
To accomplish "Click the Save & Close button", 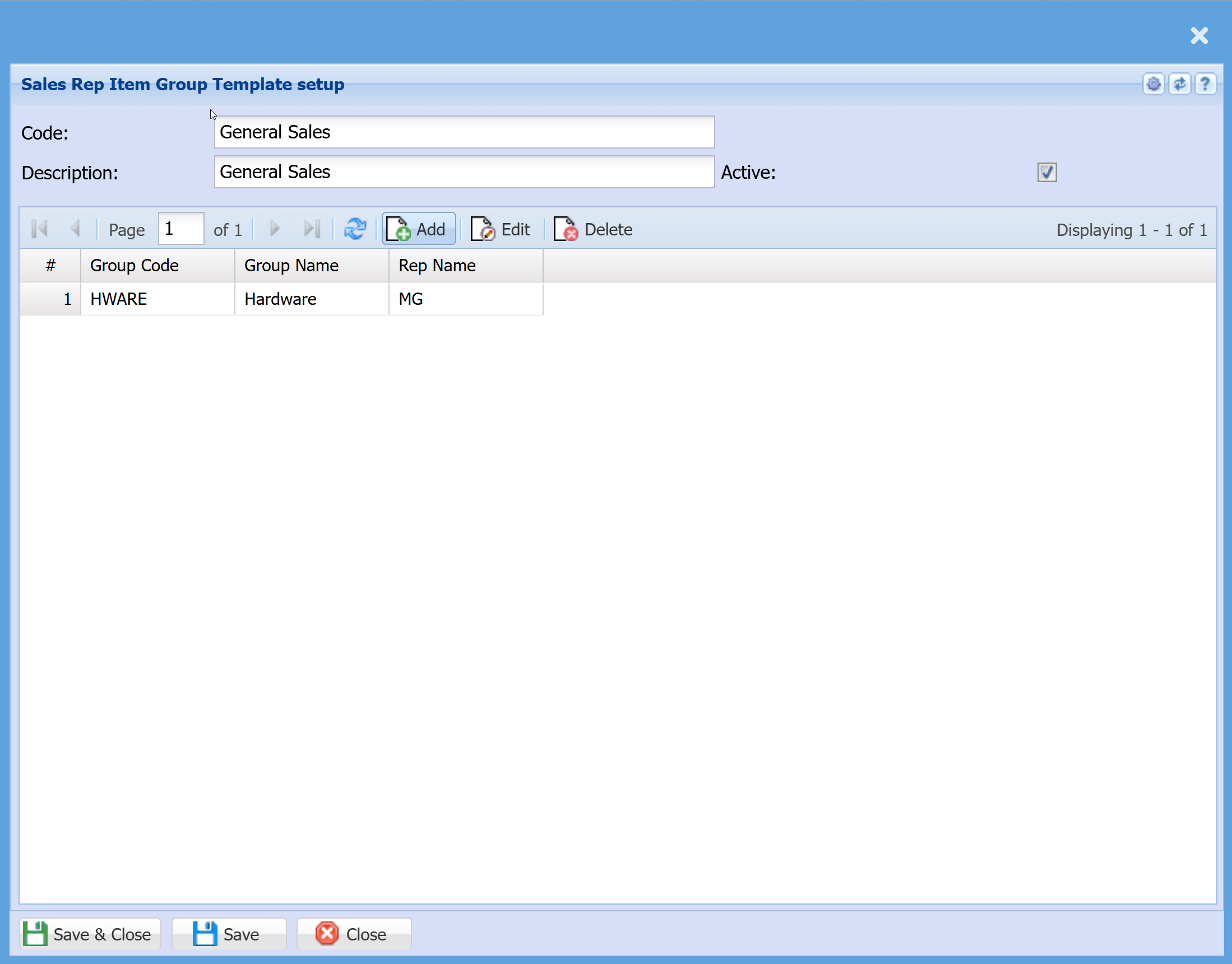I will pos(90,934).
